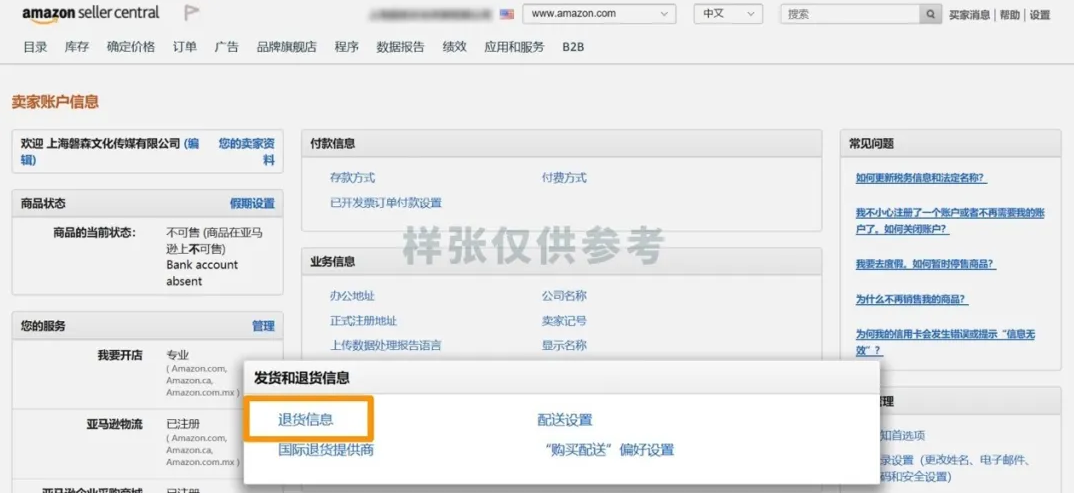Click 配送设置 link
Viewport: 1074px width, 493px height.
tap(565, 420)
